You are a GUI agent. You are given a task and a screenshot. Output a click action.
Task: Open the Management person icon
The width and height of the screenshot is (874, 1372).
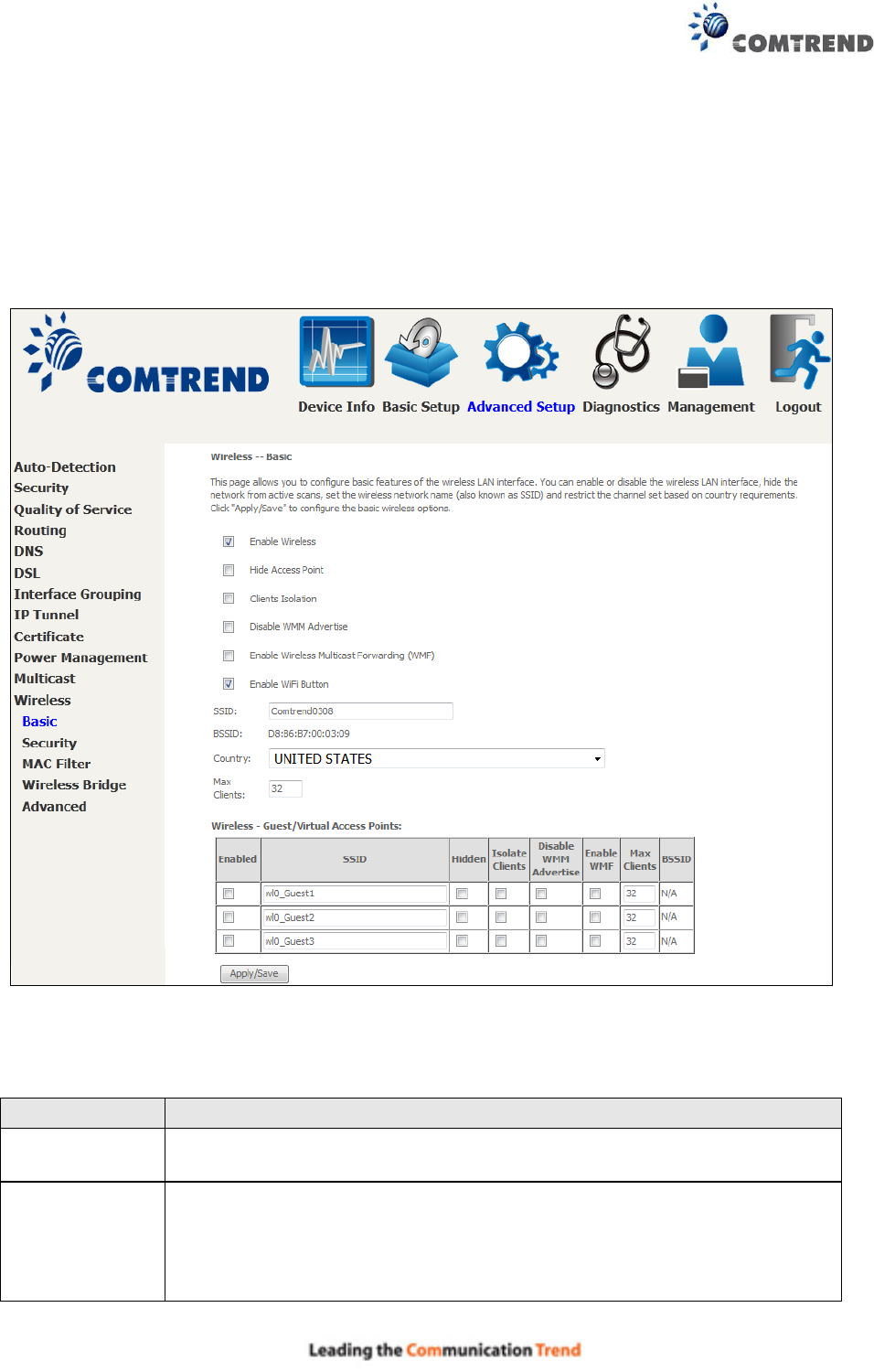click(711, 352)
